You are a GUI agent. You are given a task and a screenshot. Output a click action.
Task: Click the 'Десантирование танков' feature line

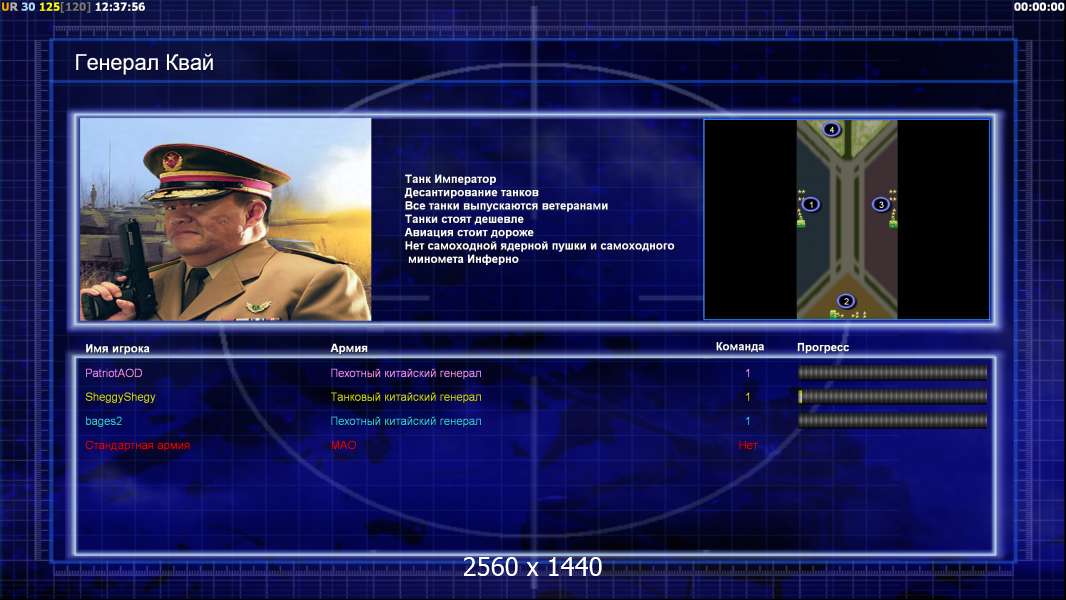point(471,192)
